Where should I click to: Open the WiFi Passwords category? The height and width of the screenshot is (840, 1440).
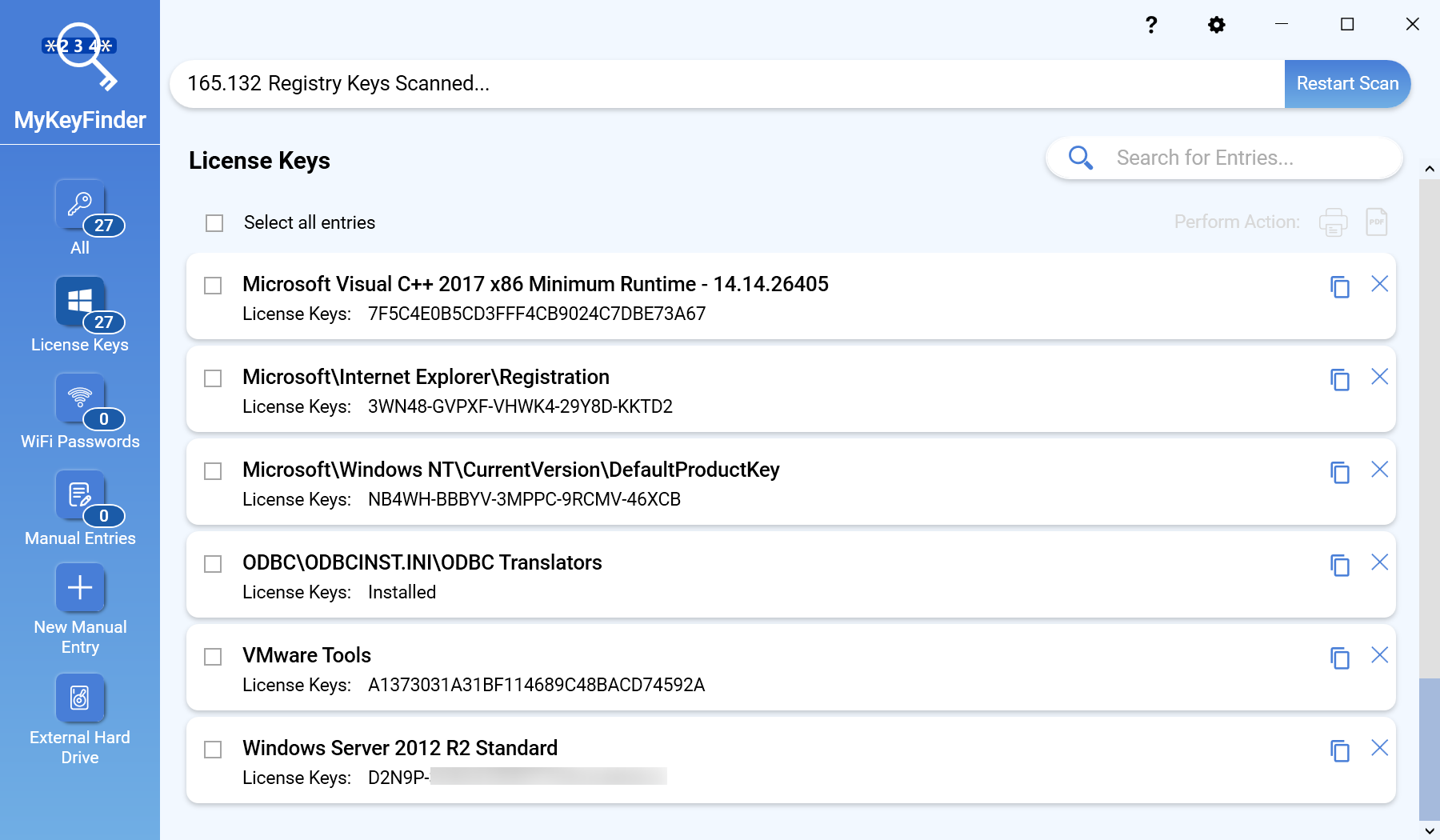tap(80, 398)
